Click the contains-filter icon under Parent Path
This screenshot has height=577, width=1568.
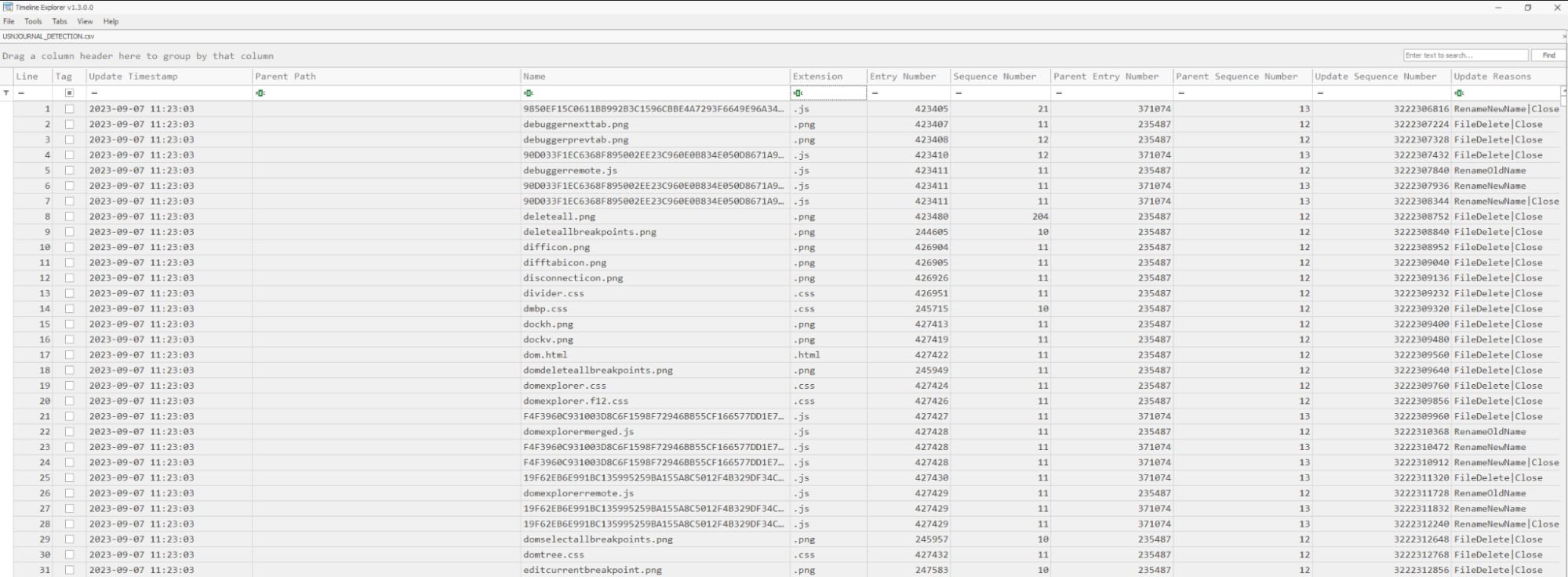point(260,93)
